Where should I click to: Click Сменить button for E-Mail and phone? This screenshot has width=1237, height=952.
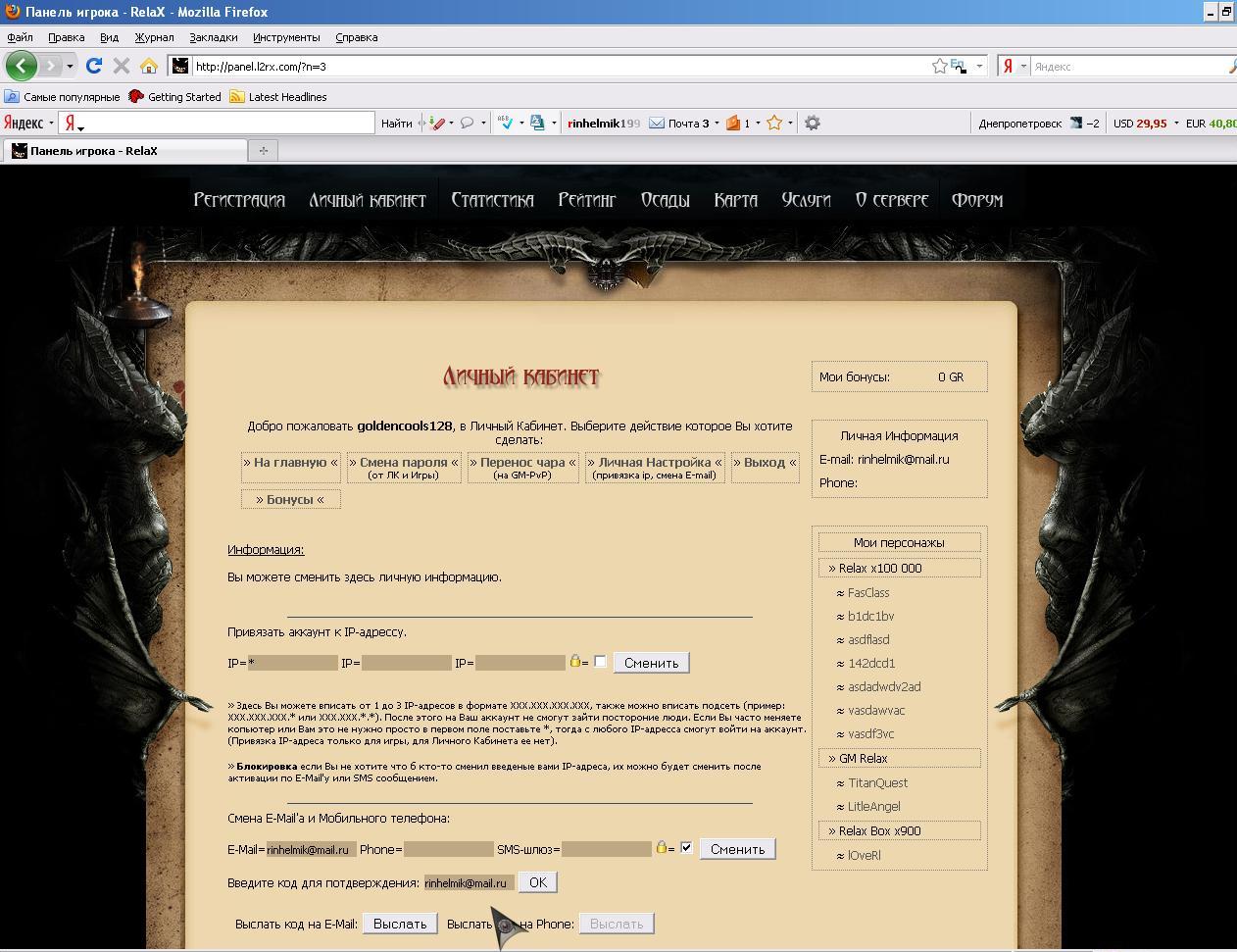click(x=737, y=849)
